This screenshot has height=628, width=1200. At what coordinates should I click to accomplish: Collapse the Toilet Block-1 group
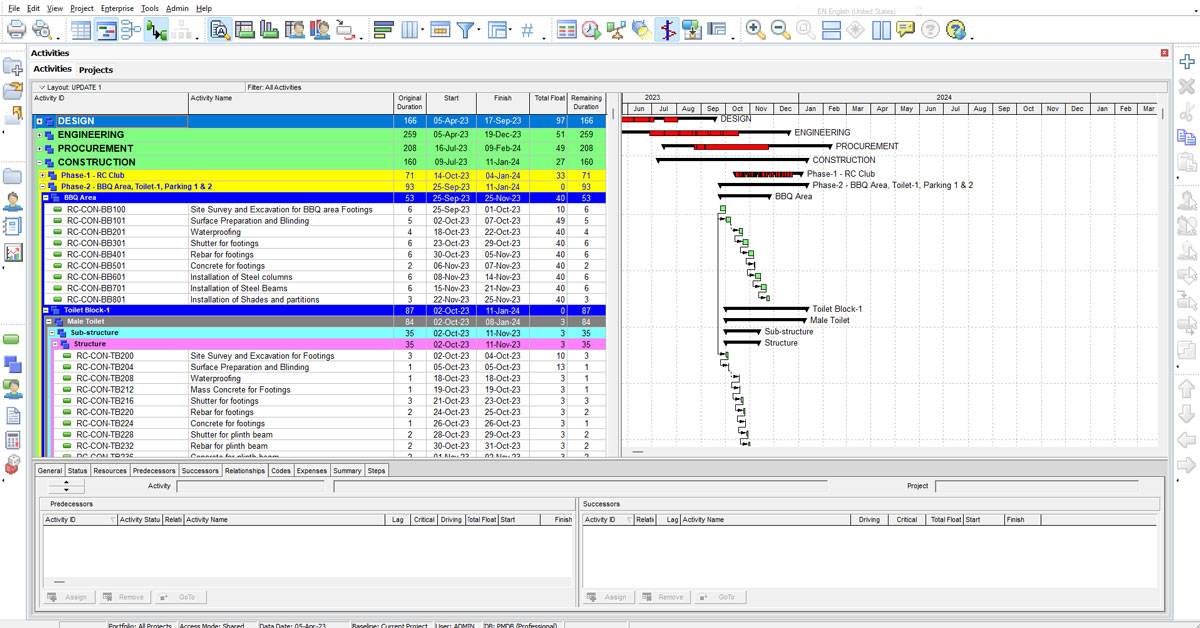(46, 310)
